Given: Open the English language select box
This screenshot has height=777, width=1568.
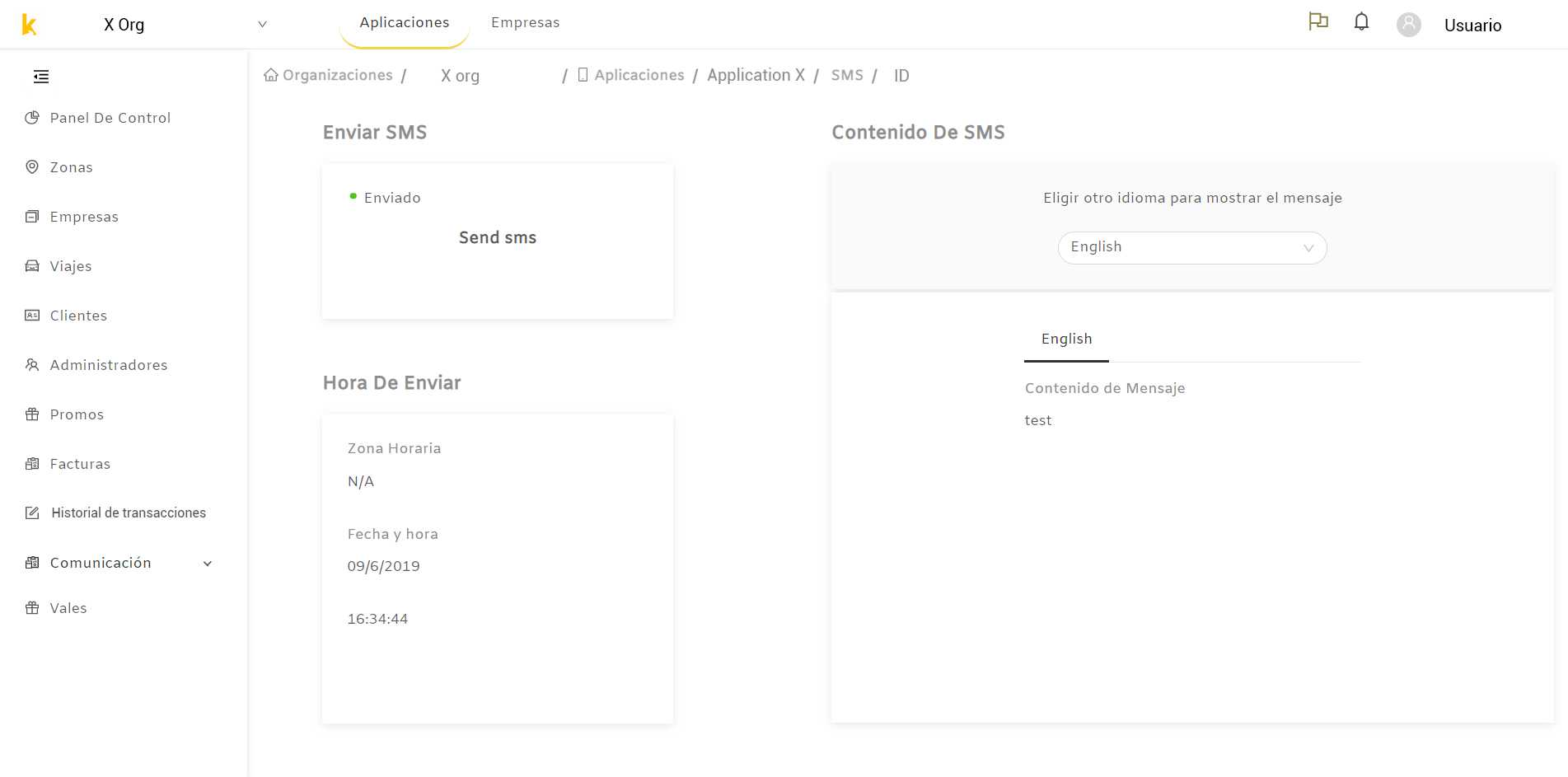Looking at the screenshot, I should 1192,247.
